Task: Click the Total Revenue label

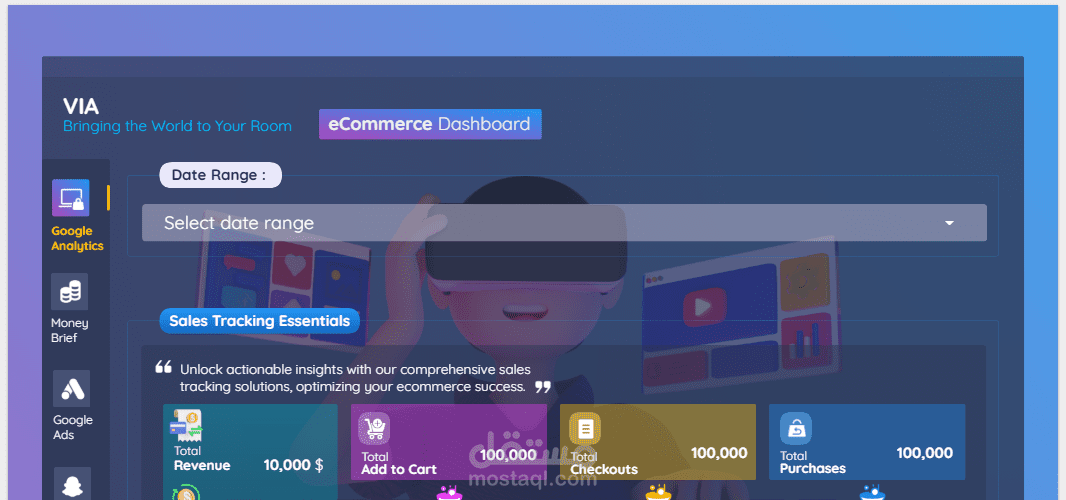Action: coord(202,459)
